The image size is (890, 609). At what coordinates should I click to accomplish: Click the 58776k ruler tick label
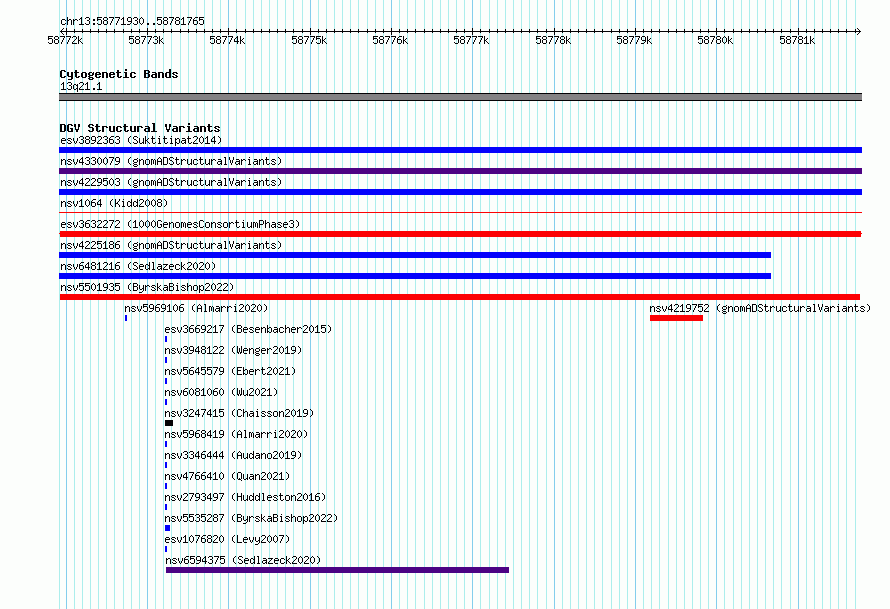pyautogui.click(x=391, y=40)
